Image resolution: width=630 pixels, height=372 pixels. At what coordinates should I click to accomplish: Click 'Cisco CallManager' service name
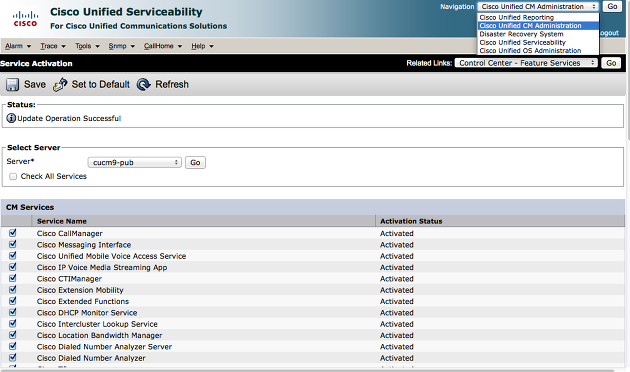point(70,233)
